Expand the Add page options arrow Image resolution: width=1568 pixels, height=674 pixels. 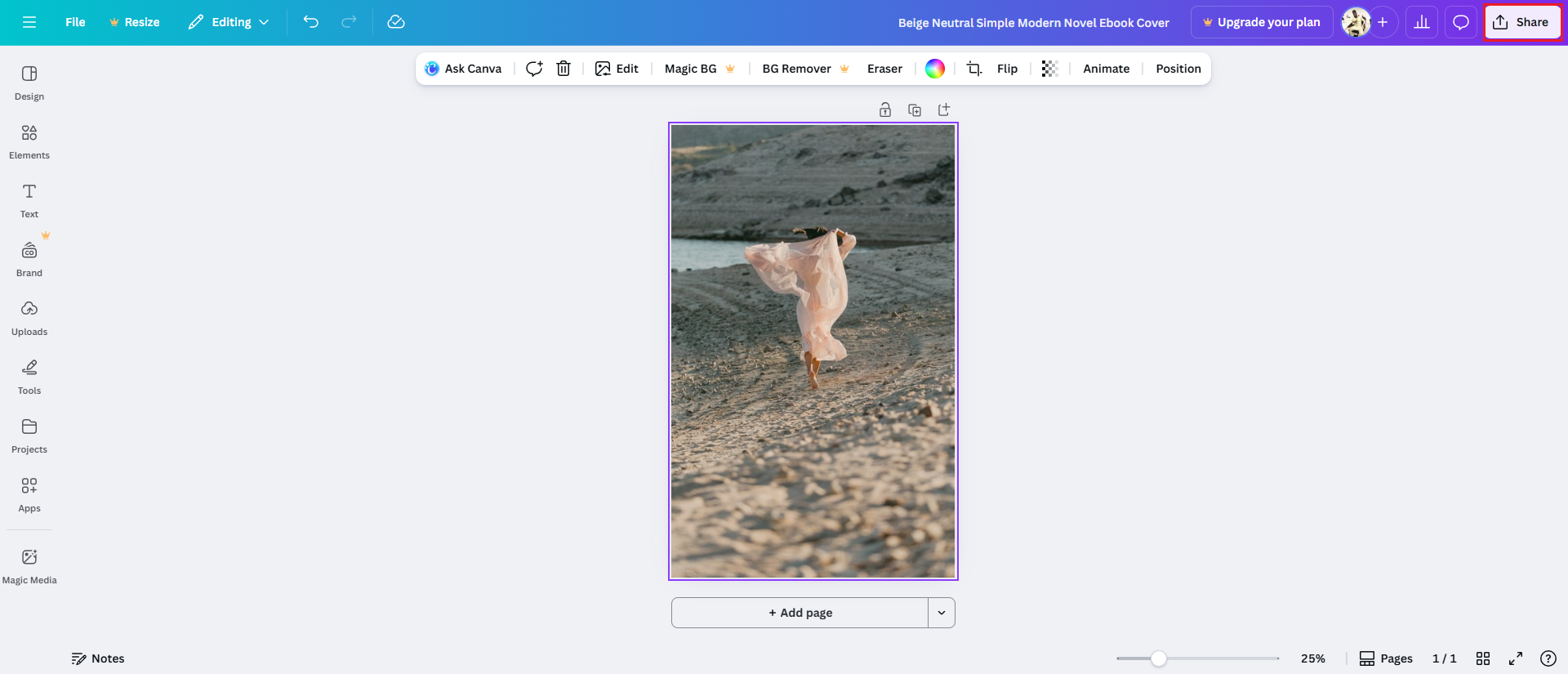click(x=942, y=613)
